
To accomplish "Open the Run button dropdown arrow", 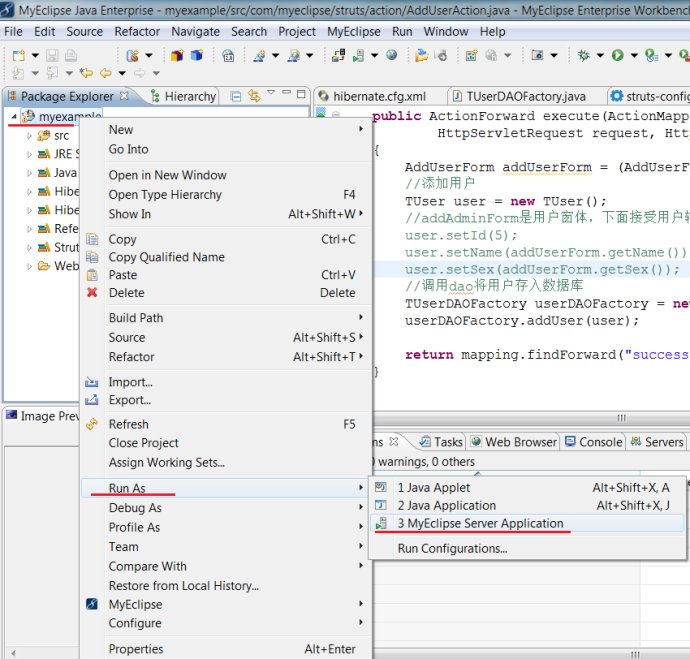I will click(x=632, y=55).
